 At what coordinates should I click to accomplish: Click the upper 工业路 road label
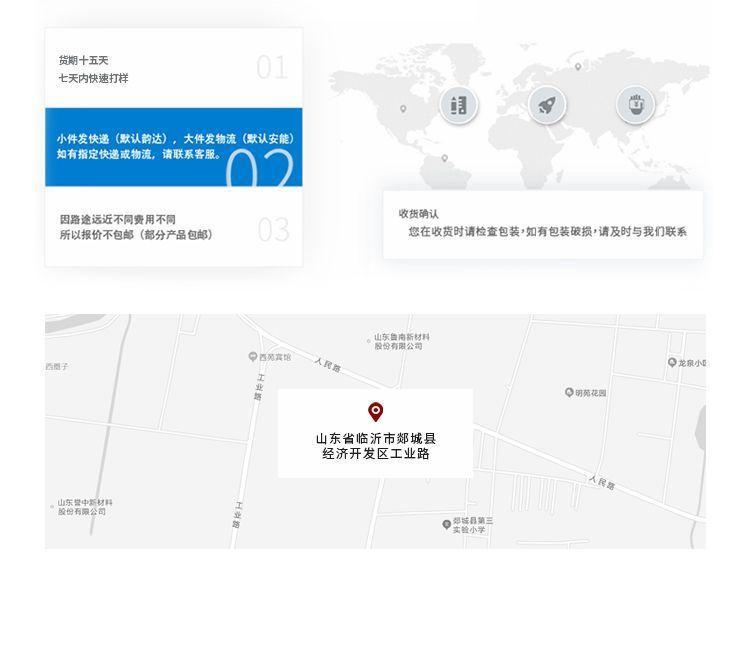point(259,387)
